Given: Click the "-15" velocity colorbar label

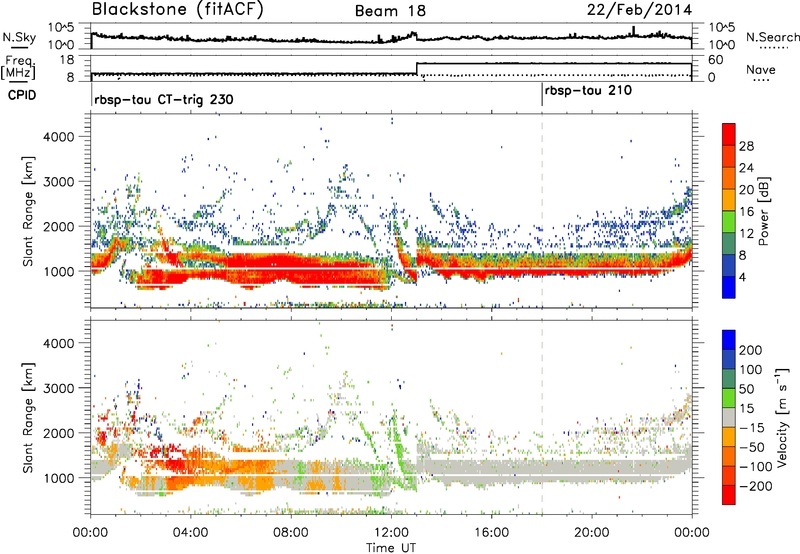Looking at the screenshot, I should click(752, 428).
